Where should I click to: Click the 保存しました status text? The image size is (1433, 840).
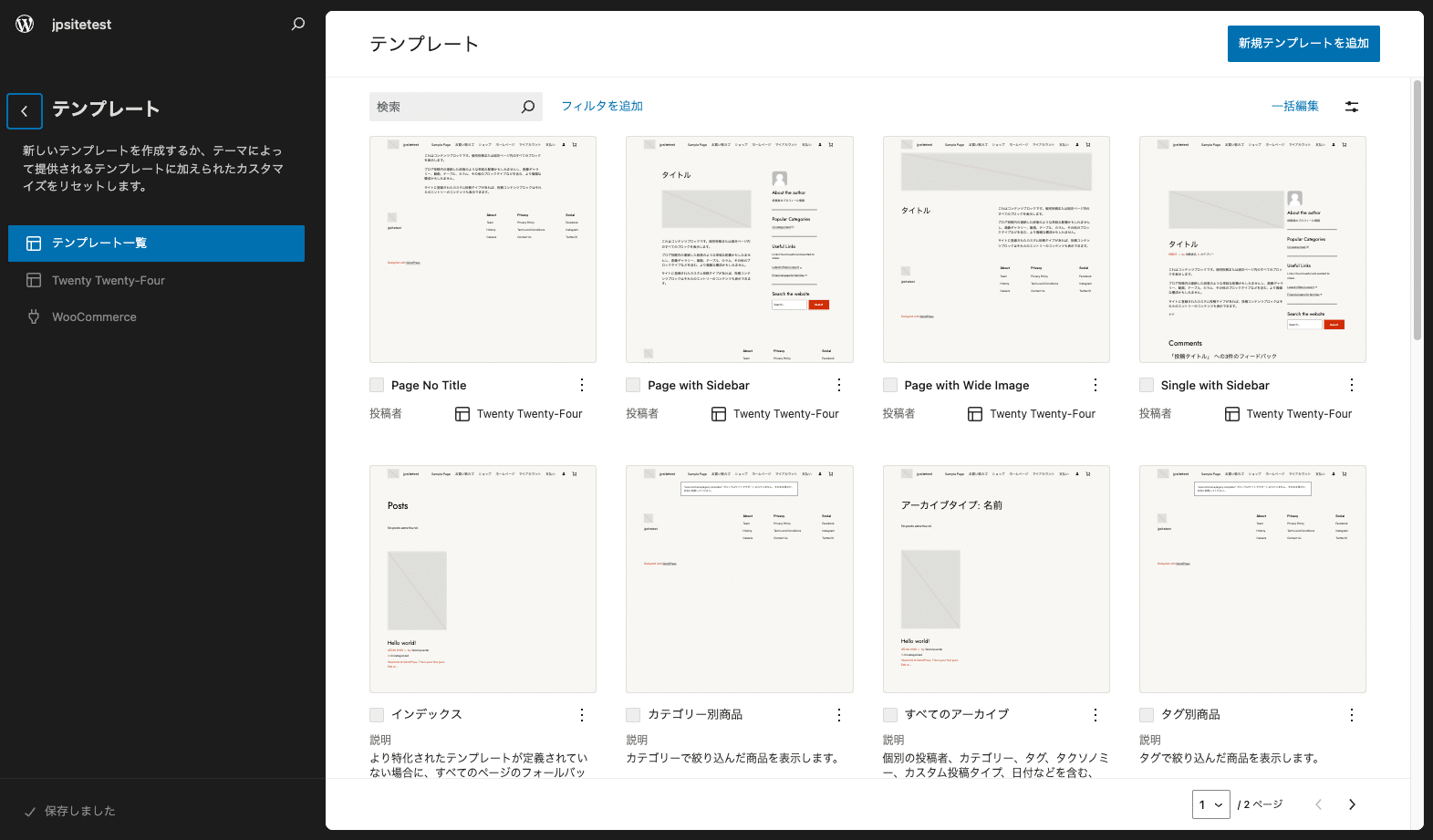pos(80,812)
